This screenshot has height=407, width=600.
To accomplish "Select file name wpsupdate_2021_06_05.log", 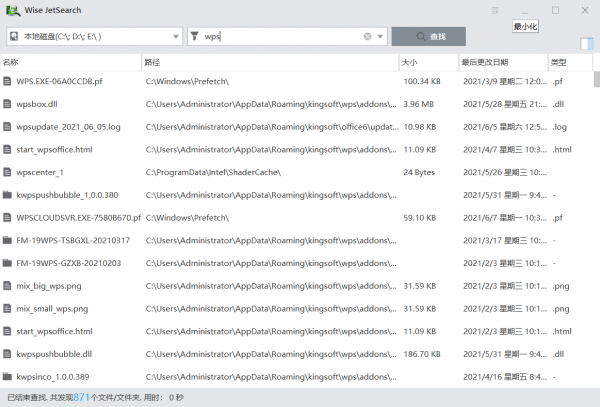I will coord(68,127).
